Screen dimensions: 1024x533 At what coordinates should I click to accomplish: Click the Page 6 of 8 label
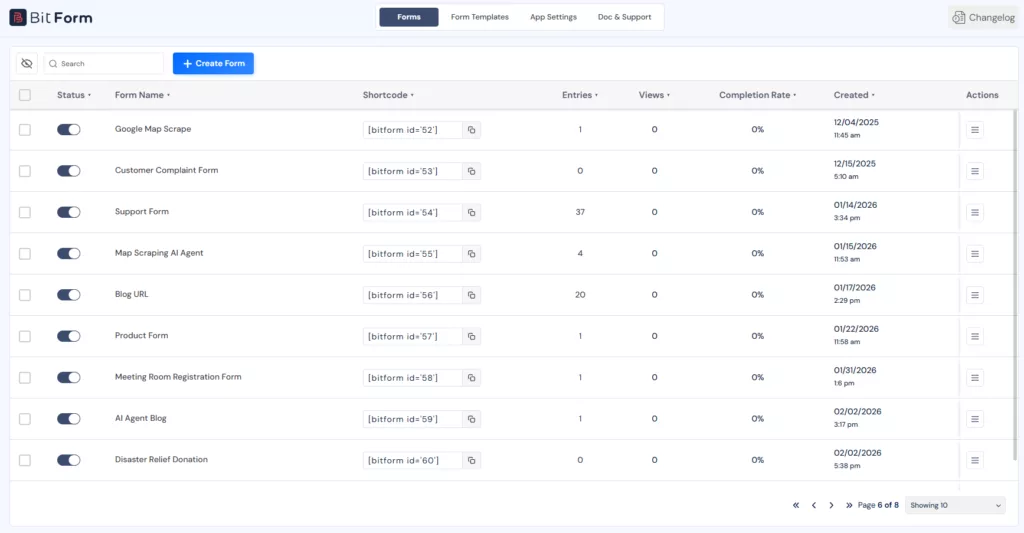[878, 505]
